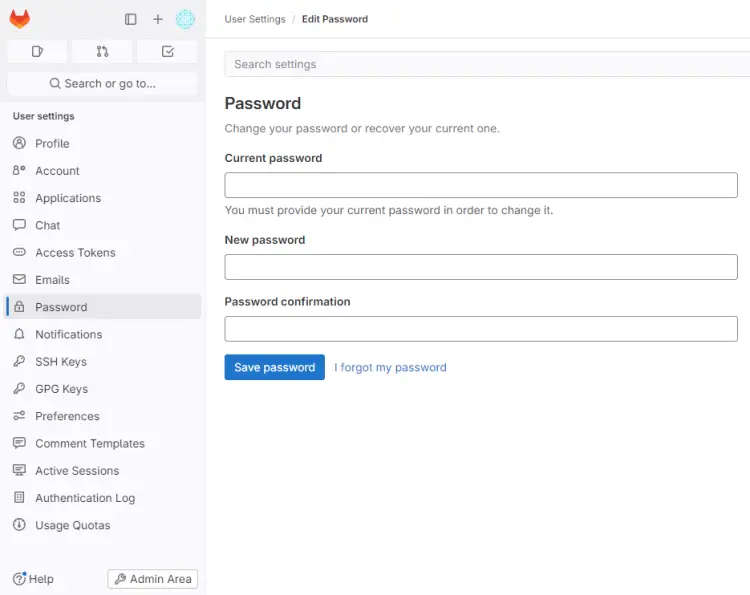The height and width of the screenshot is (595, 750).
Task: Click the Search or go to button
Action: coord(102,83)
